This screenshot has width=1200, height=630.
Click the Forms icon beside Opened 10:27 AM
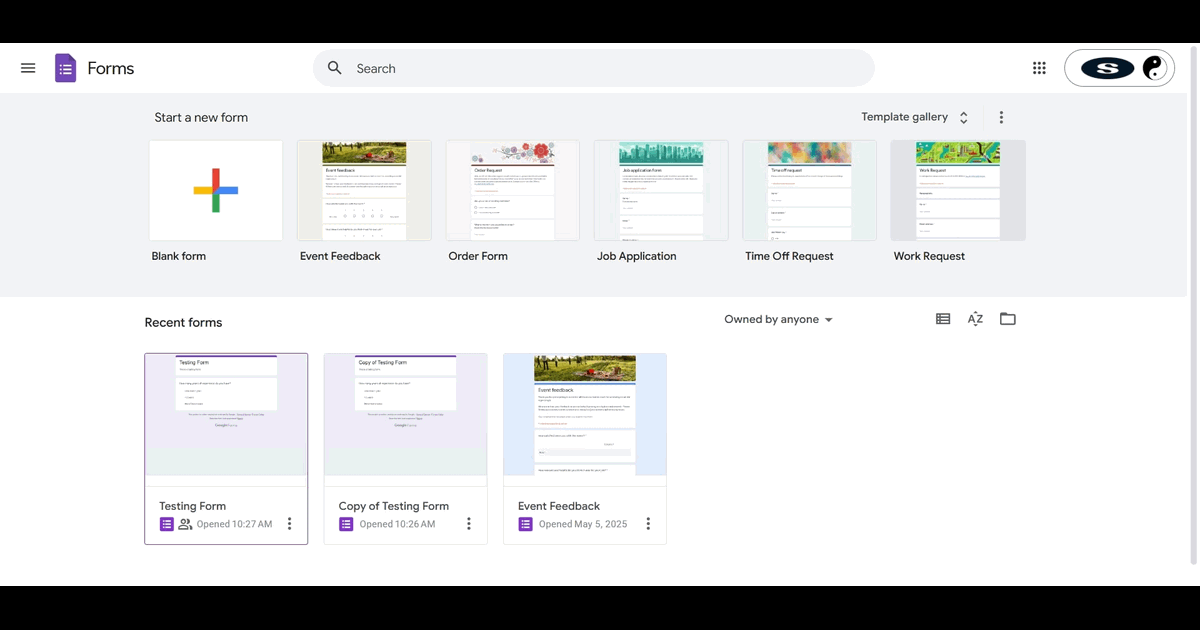click(x=166, y=524)
